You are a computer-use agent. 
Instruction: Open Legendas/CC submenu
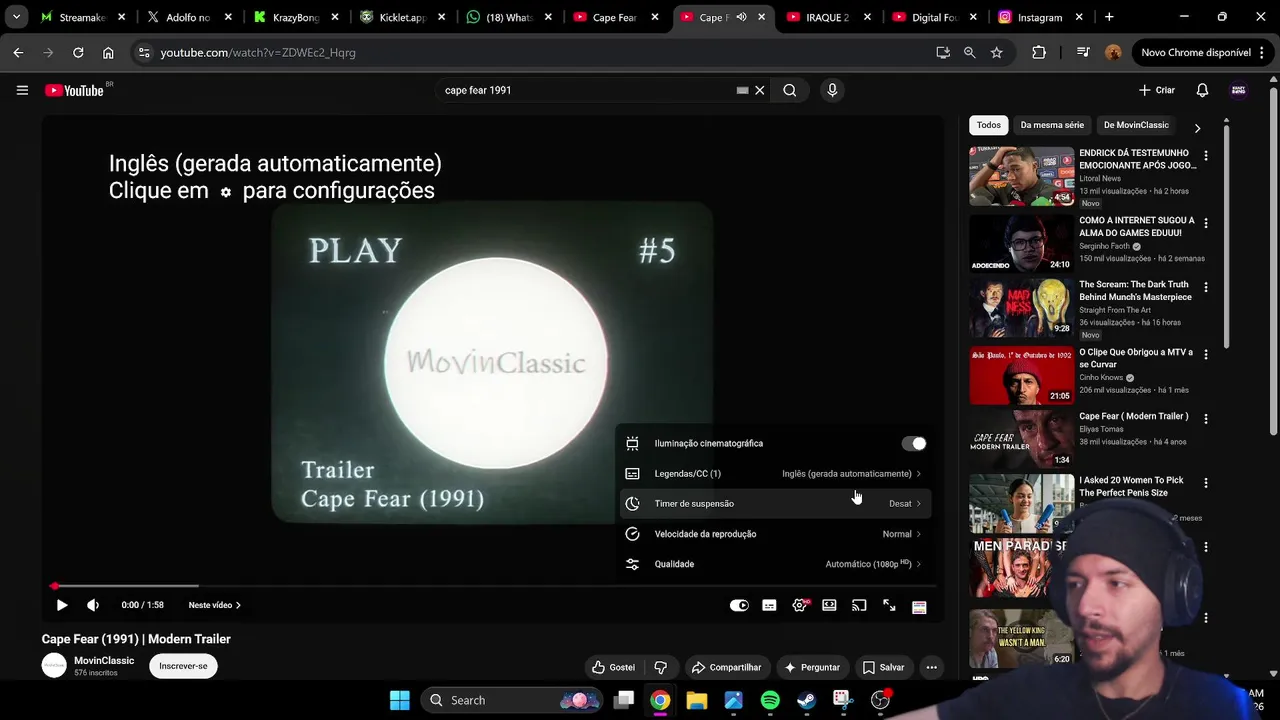point(775,474)
